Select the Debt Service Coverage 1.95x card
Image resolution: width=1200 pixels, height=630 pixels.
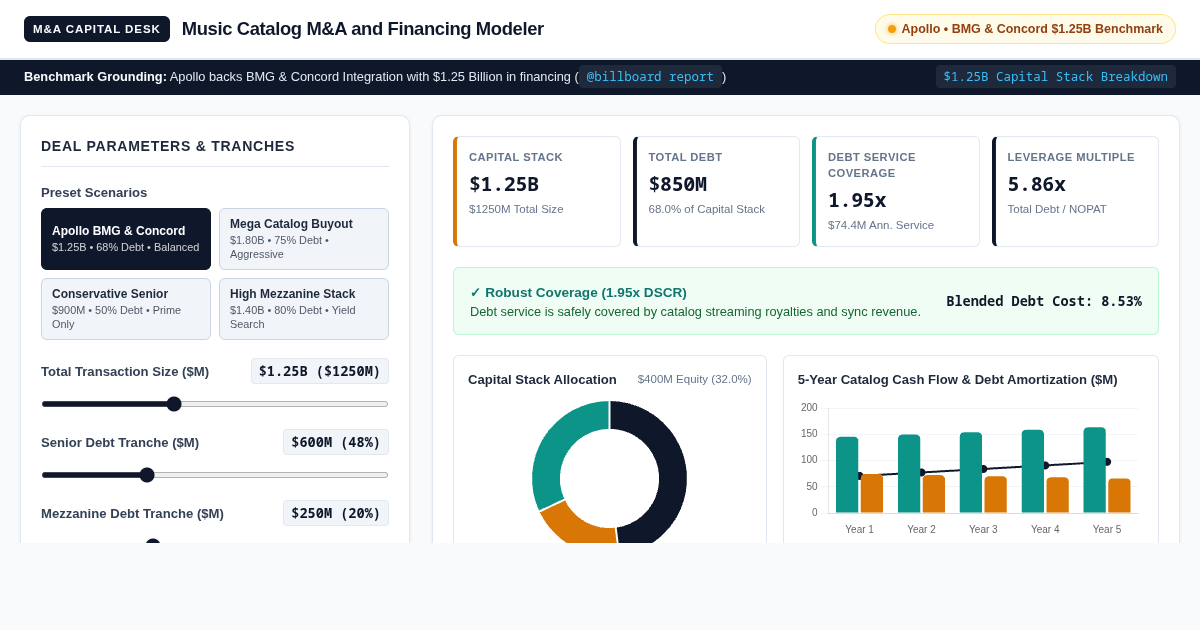click(x=896, y=191)
